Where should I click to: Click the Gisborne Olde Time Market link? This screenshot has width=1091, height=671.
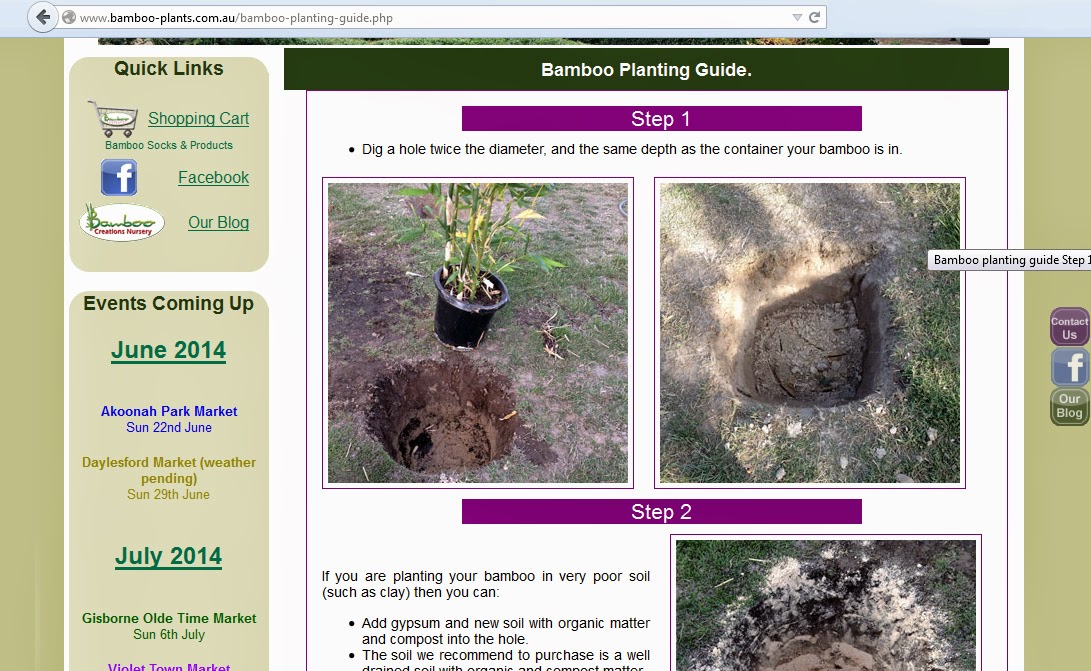[168, 617]
